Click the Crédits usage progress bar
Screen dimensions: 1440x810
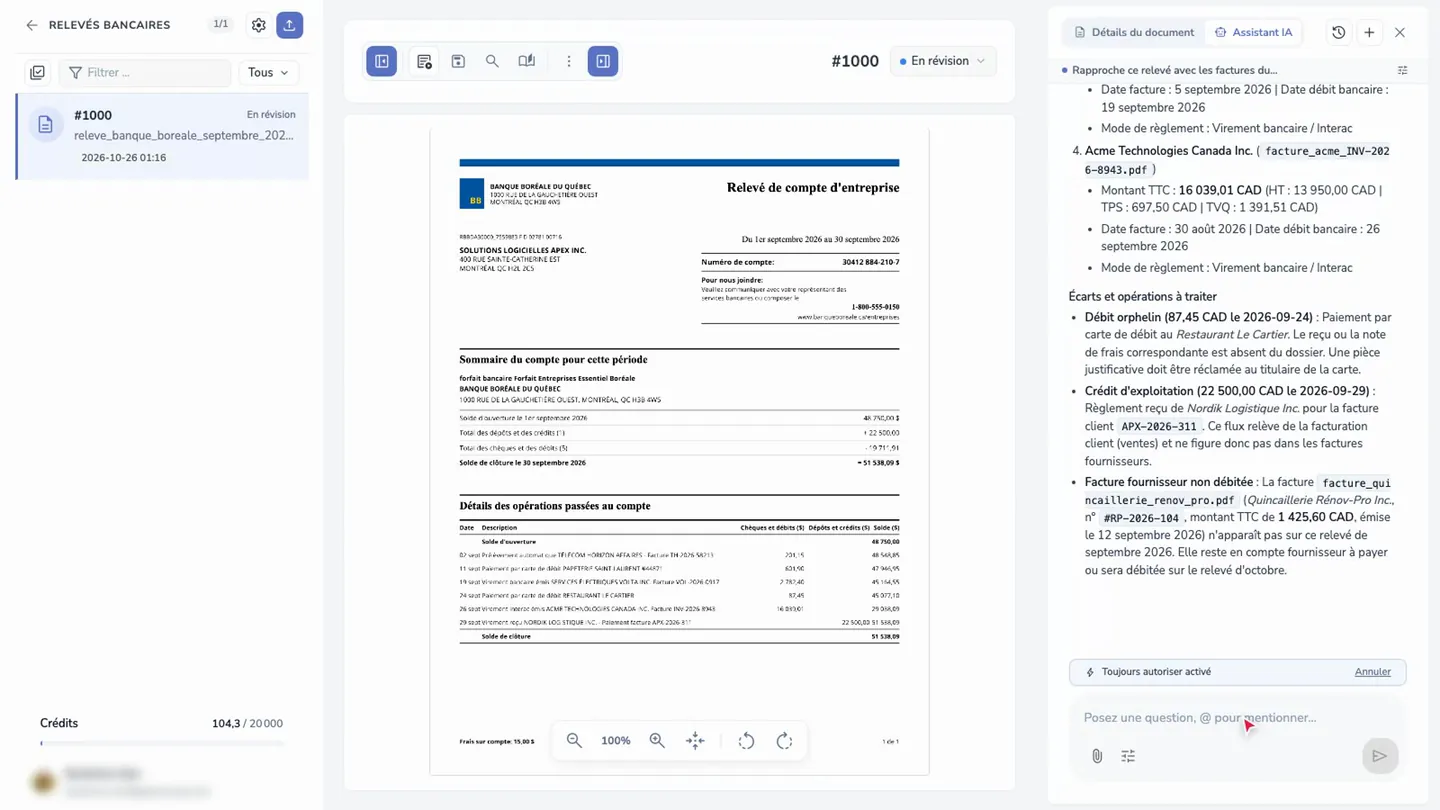pos(162,743)
